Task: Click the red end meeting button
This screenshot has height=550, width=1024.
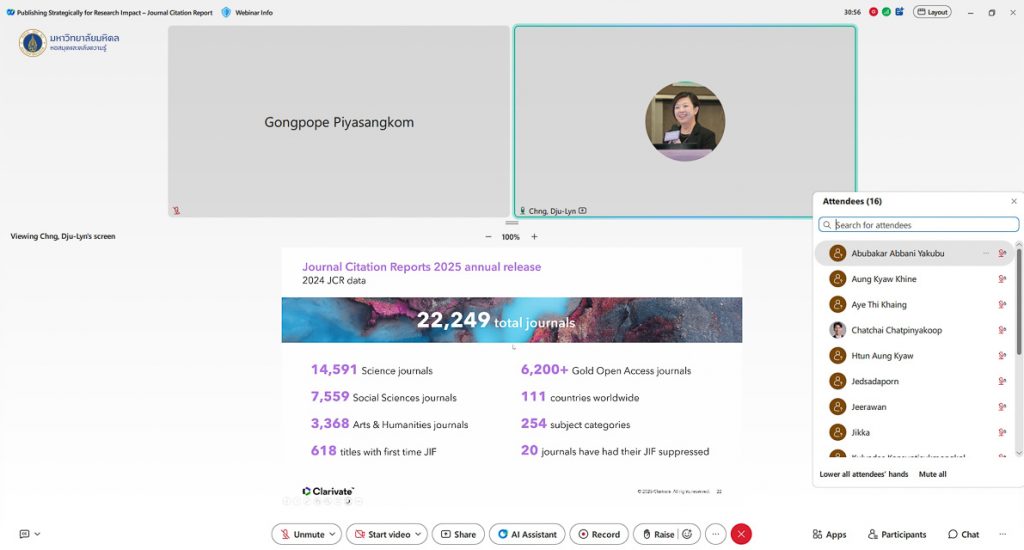Action: [741, 534]
